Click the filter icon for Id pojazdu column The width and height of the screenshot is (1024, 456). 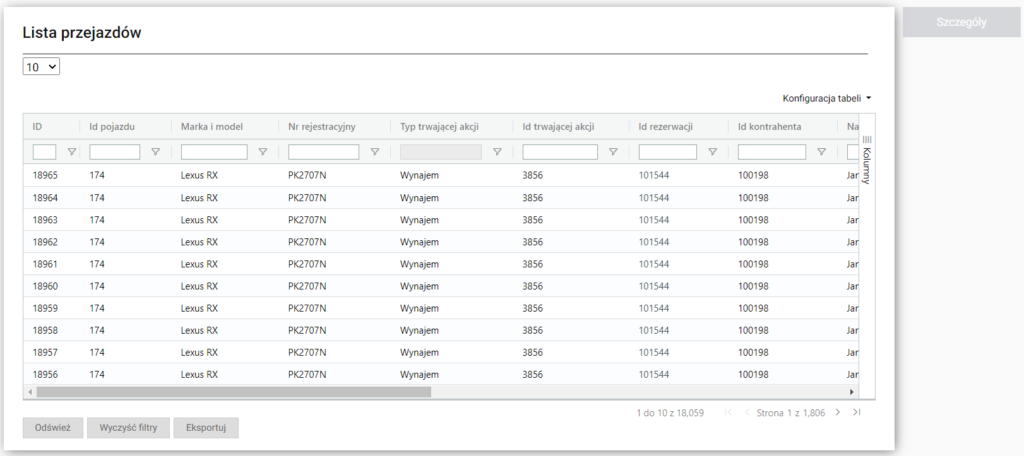tap(155, 152)
